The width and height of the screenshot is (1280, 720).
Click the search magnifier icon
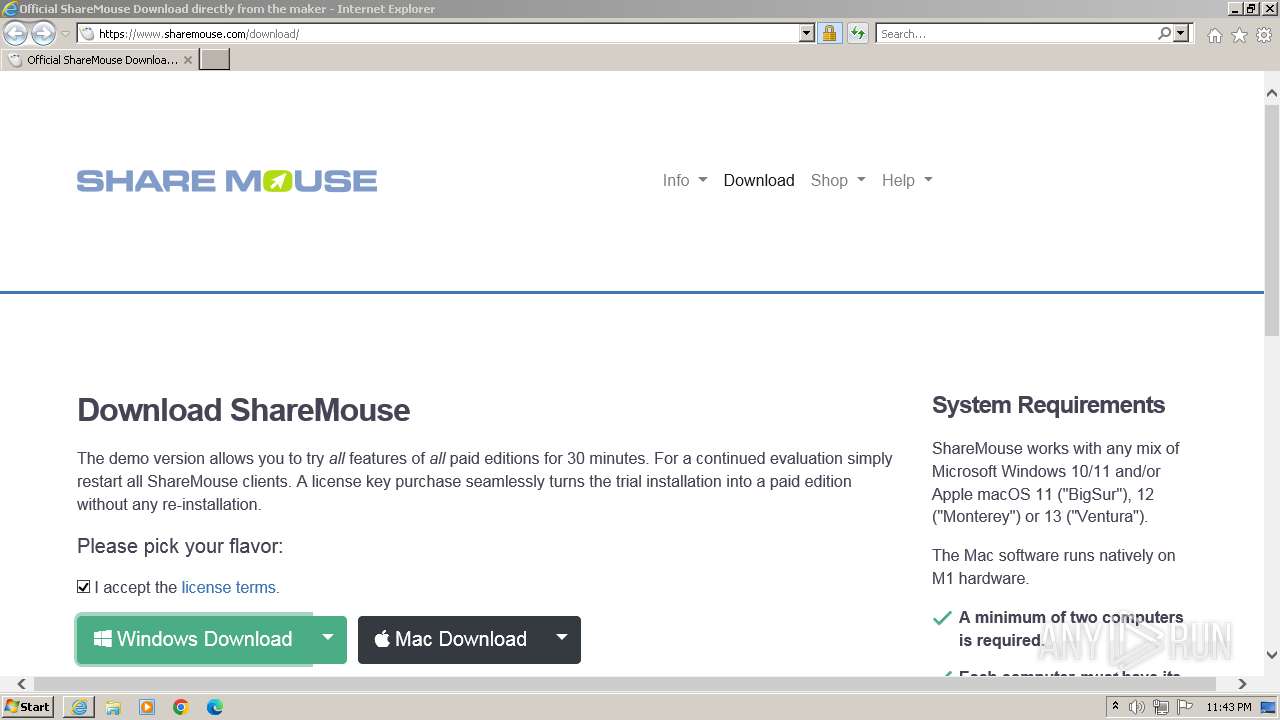(1164, 33)
